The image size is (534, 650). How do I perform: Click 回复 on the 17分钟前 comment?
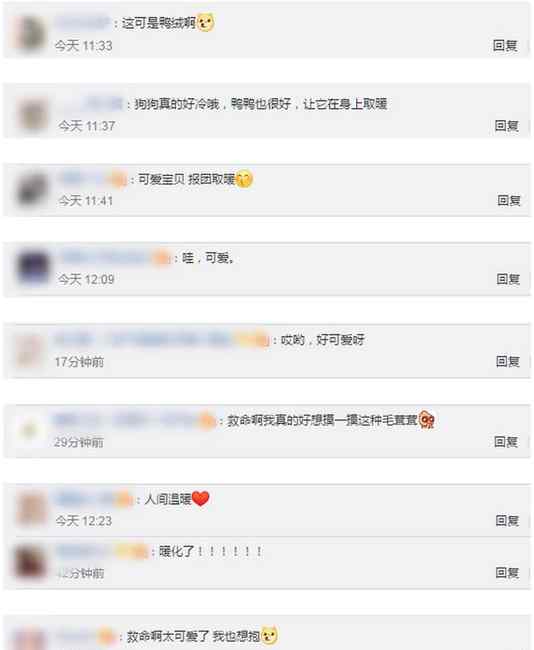tap(508, 361)
